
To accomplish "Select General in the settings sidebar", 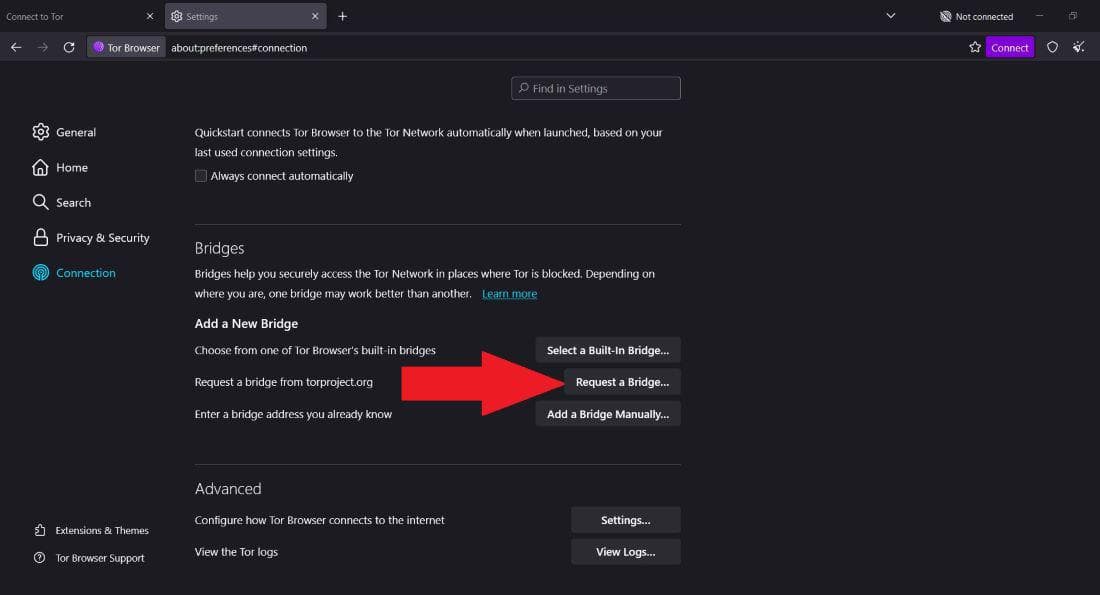I will click(x=76, y=132).
